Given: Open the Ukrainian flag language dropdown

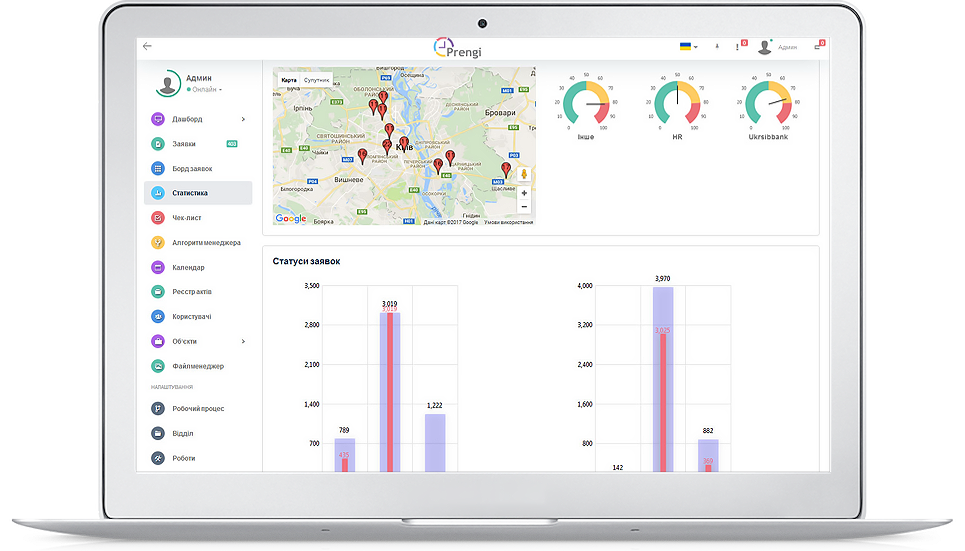Looking at the screenshot, I should 688,47.
